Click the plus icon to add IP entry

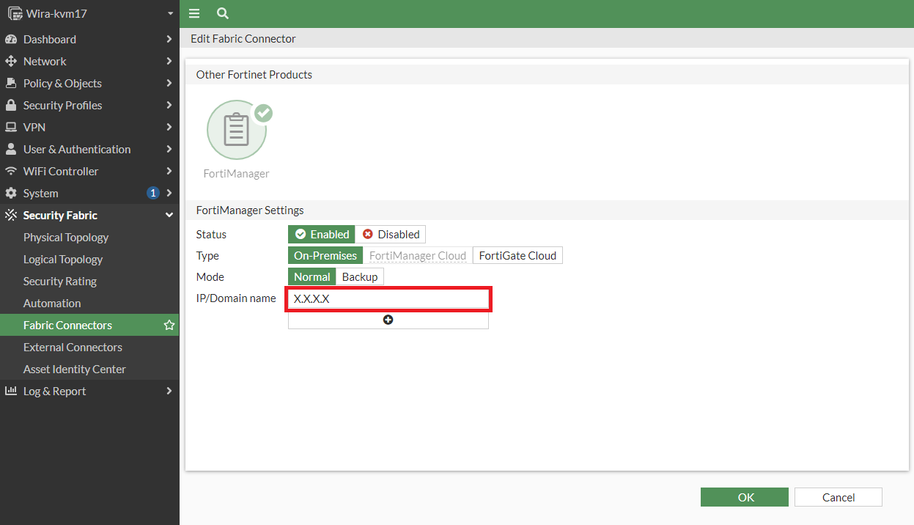[x=388, y=320]
